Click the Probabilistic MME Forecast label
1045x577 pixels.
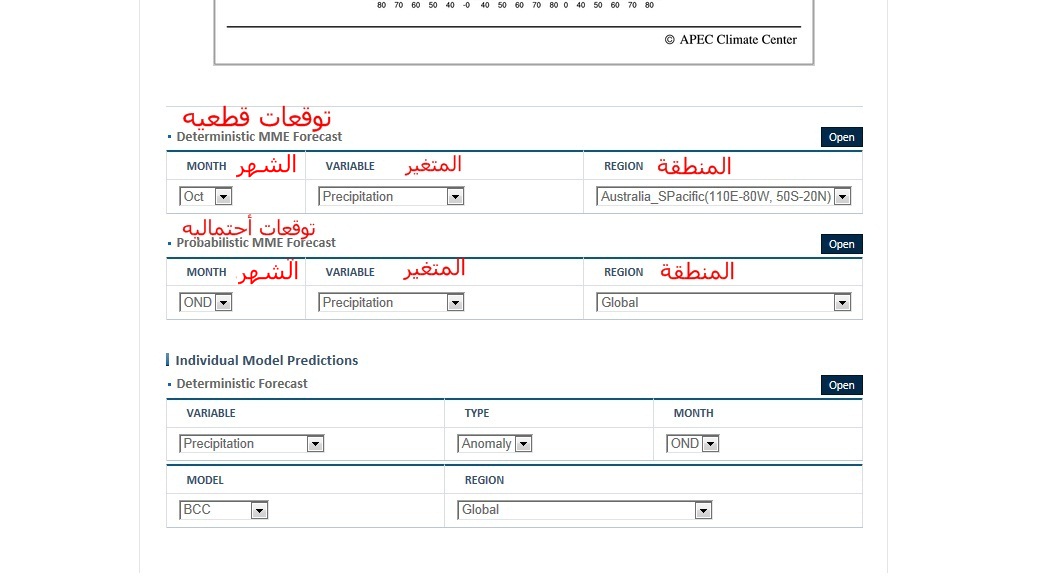coord(256,243)
